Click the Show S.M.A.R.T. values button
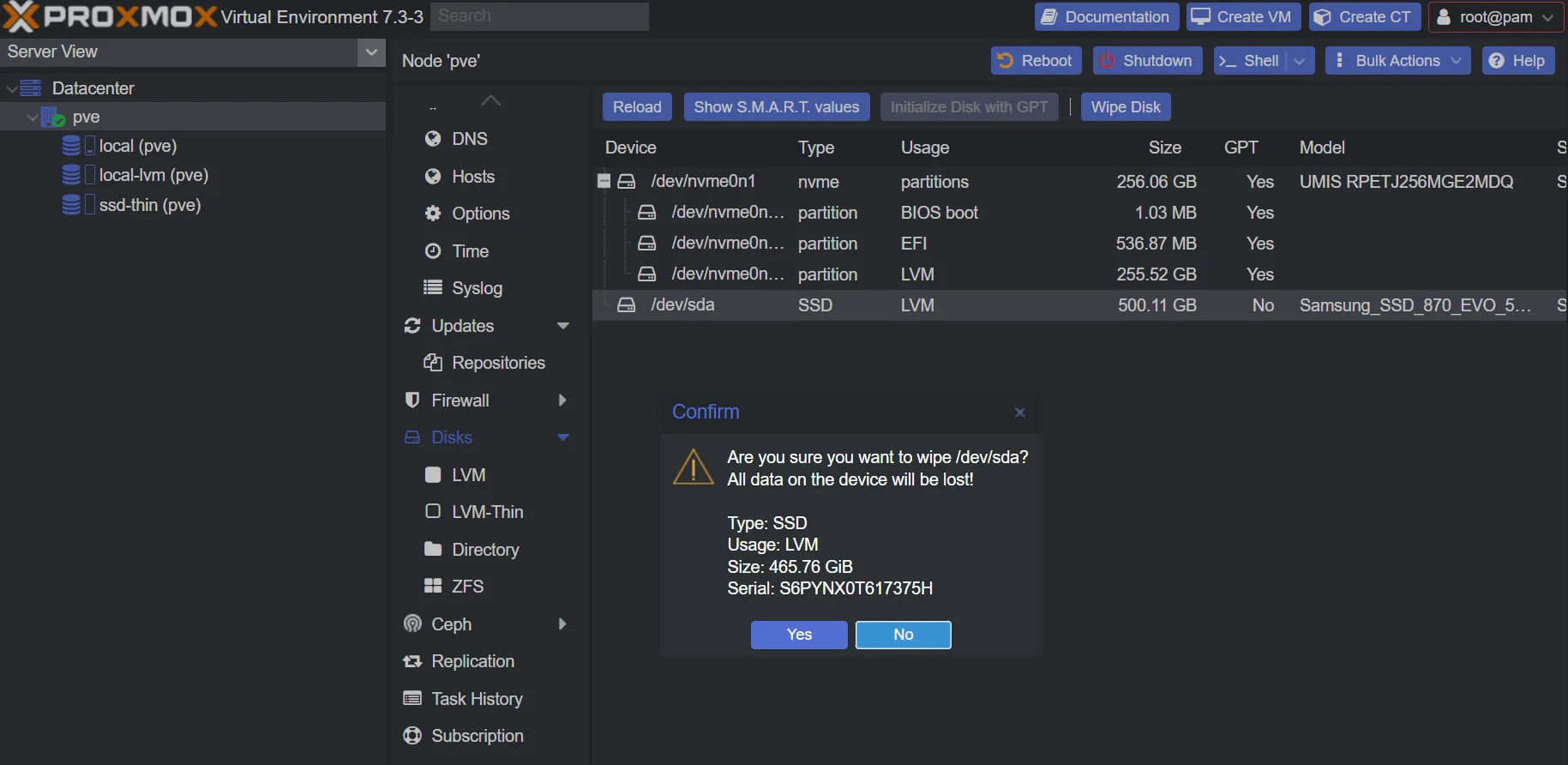 click(776, 107)
